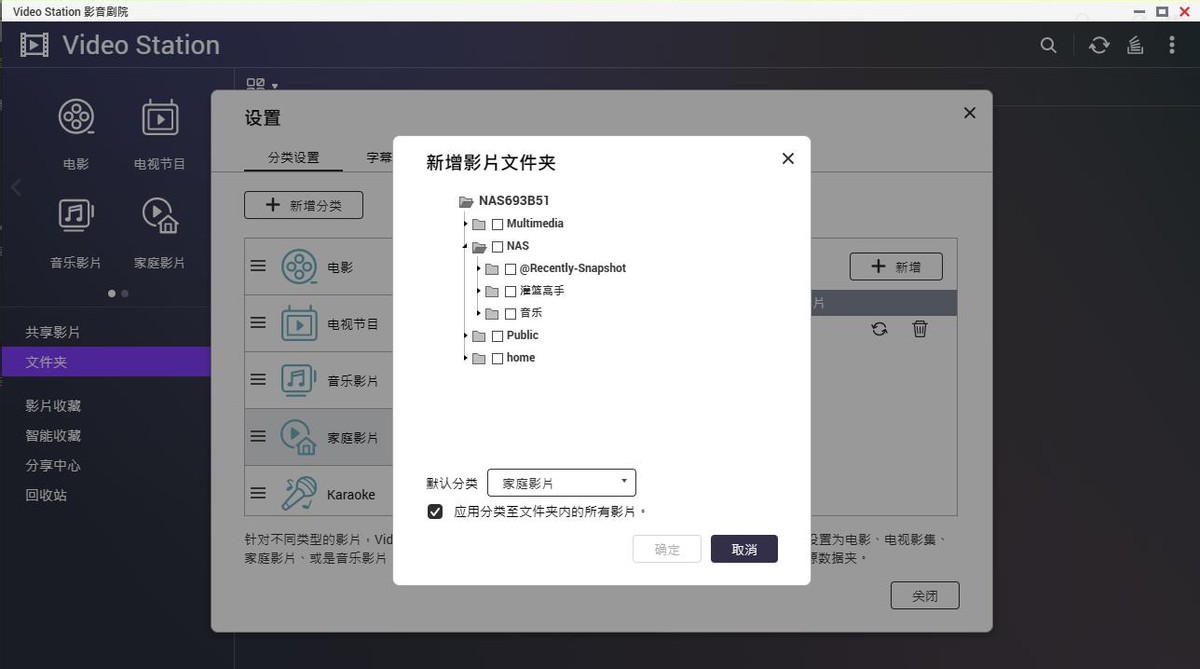
Task: Expand the @Recently-Snapshot tree node
Action: click(x=478, y=268)
